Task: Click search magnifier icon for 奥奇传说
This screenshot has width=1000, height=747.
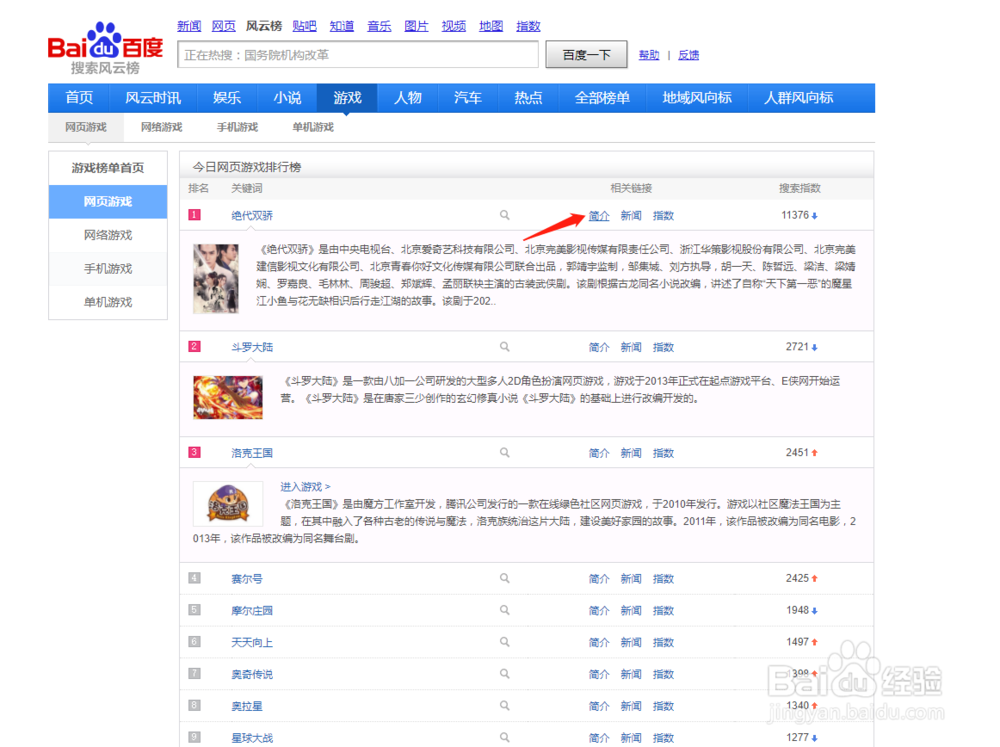Action: [504, 674]
